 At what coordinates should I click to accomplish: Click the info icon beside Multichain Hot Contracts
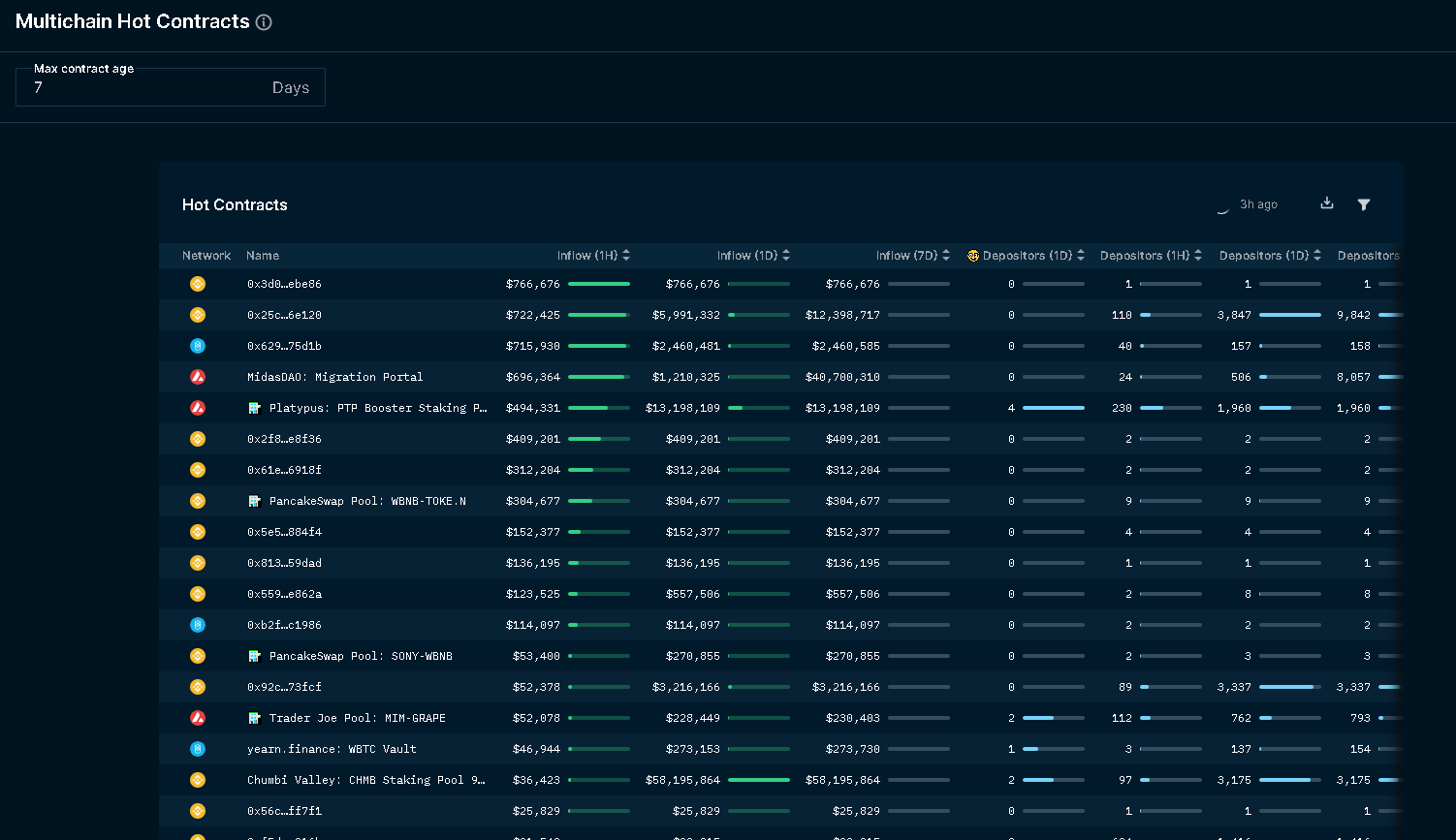coord(264,22)
